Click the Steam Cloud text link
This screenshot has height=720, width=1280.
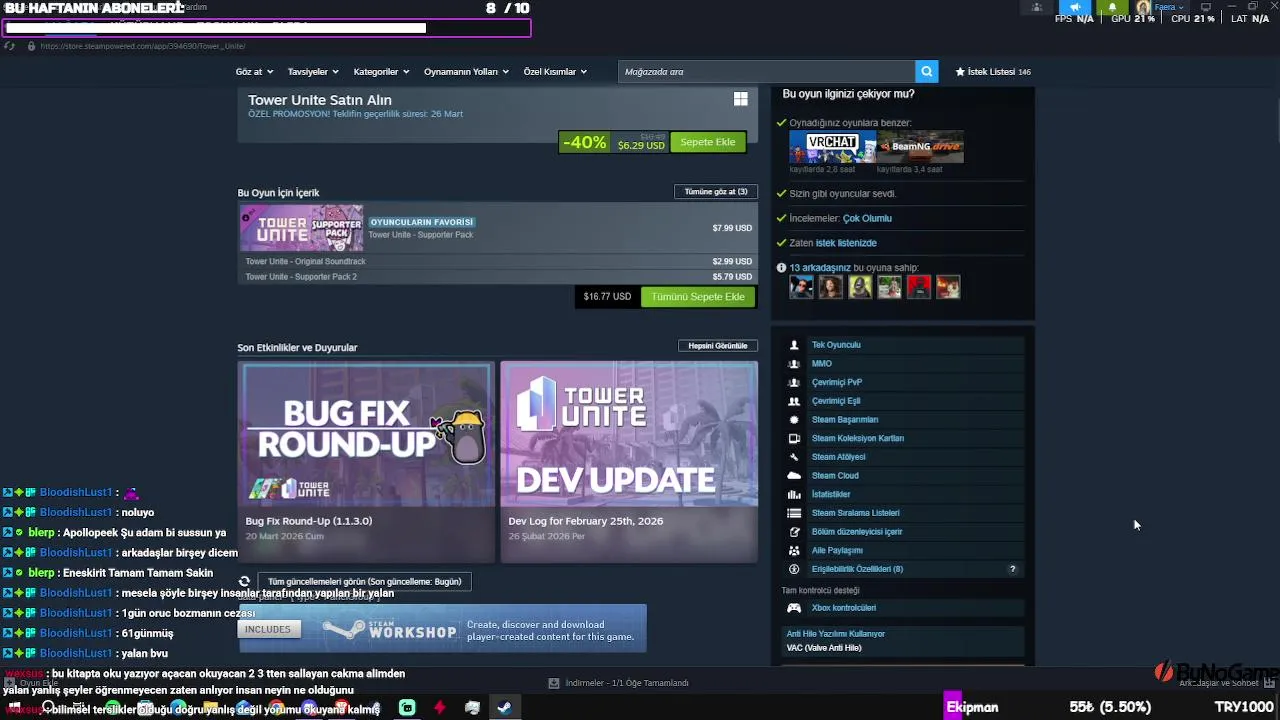(x=835, y=476)
